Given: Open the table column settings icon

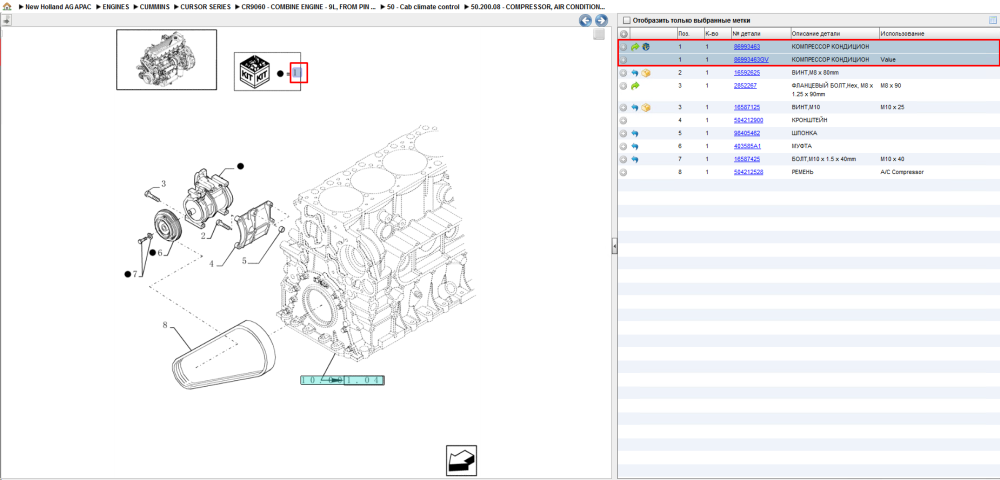Looking at the screenshot, I should [x=992, y=20].
